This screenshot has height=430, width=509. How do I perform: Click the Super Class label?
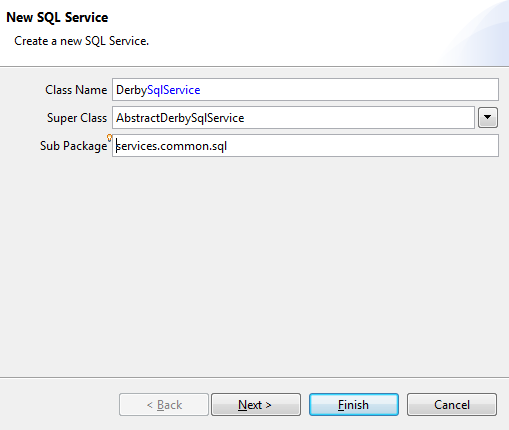pos(77,118)
